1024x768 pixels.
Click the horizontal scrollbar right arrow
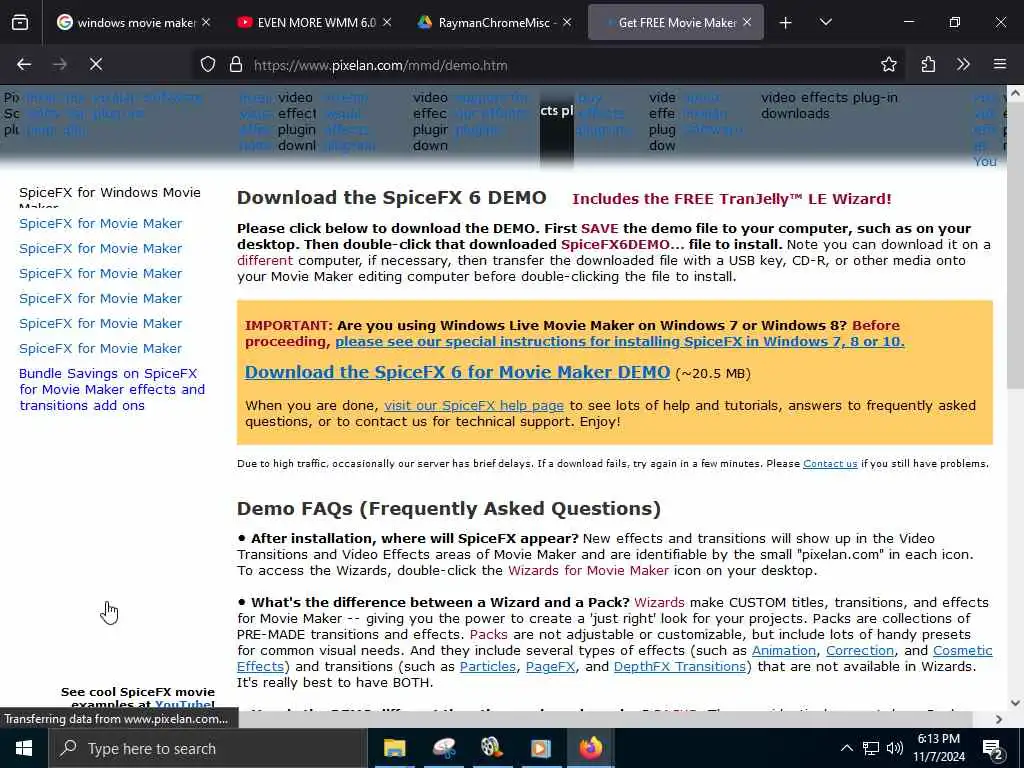(x=999, y=719)
